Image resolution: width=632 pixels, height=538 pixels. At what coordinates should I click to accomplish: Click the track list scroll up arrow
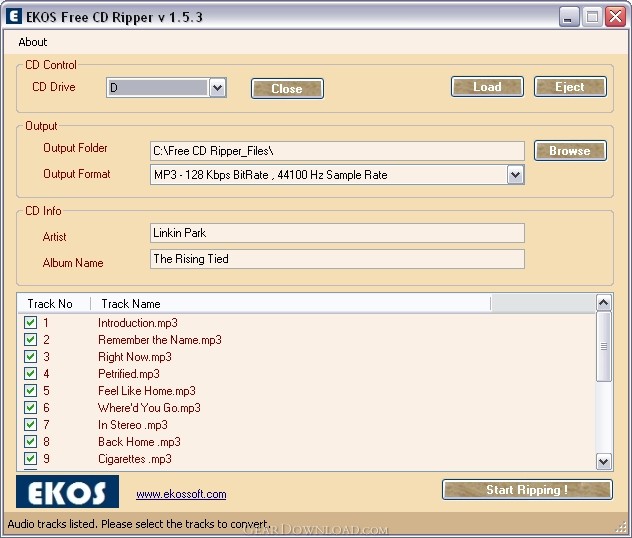click(x=603, y=303)
